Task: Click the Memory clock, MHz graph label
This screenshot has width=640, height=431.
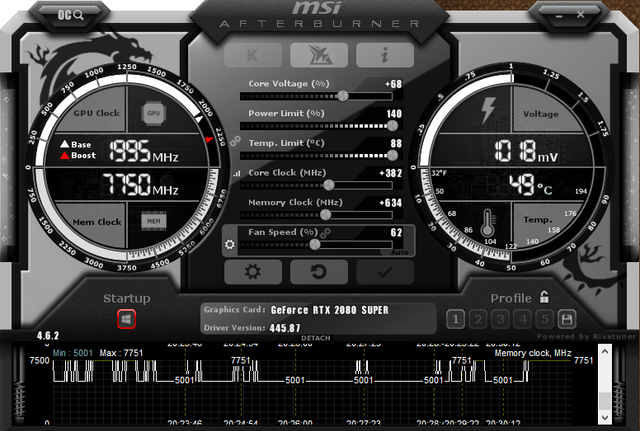Action: click(533, 353)
